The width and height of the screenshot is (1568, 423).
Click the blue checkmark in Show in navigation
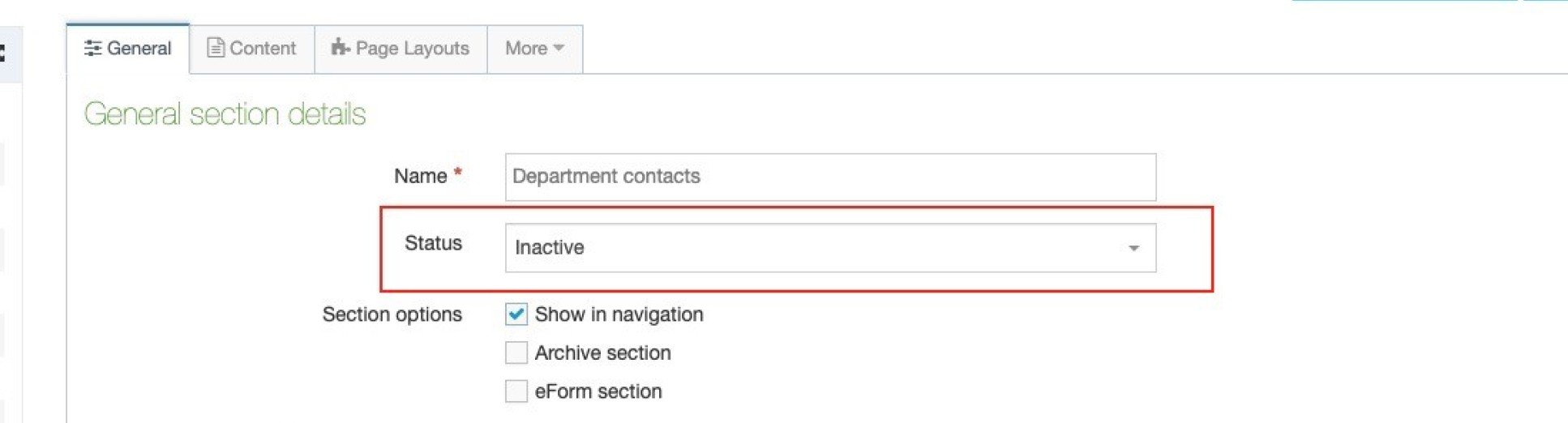point(516,314)
